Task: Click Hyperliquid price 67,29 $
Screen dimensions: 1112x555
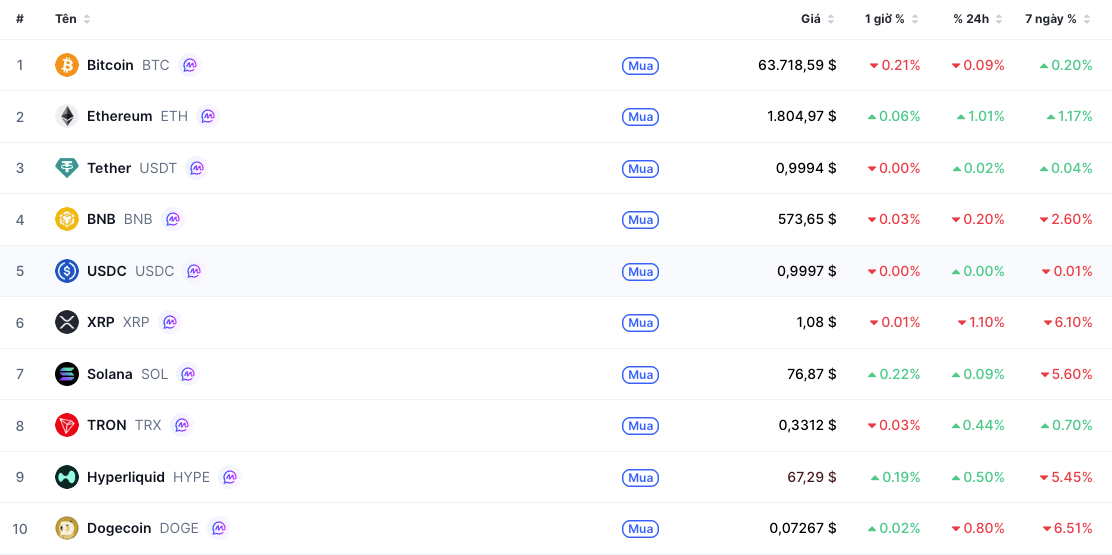Action: point(811,477)
